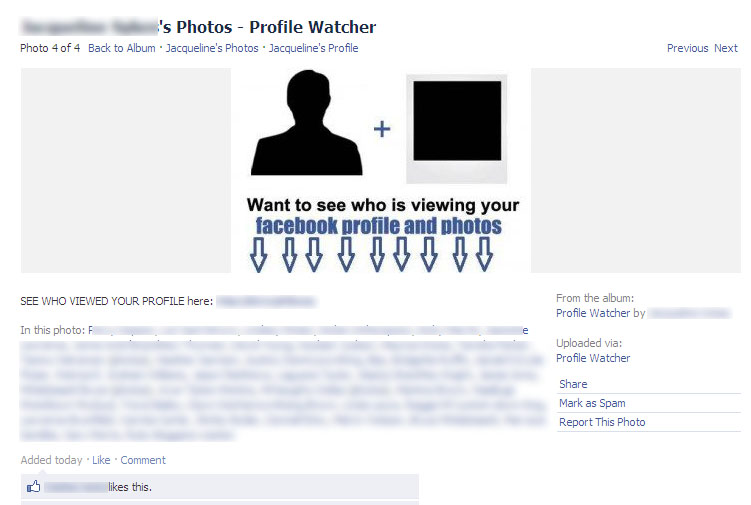Select Report This Photo option
This screenshot has width=751, height=505.
pos(602,422)
